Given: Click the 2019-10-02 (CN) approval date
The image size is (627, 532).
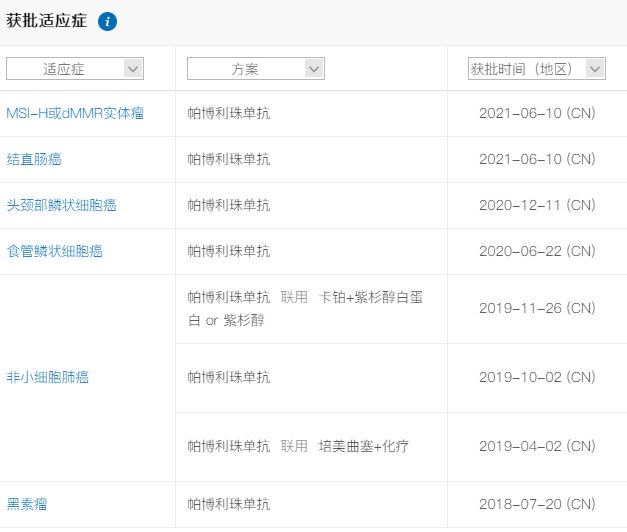Looking at the screenshot, I should 537,378.
